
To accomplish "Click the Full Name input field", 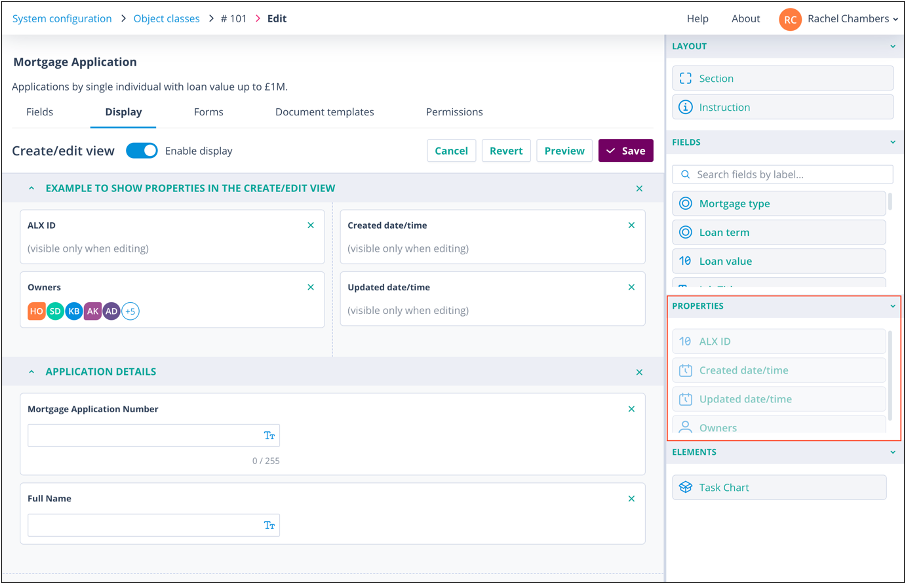I will tap(154, 525).
